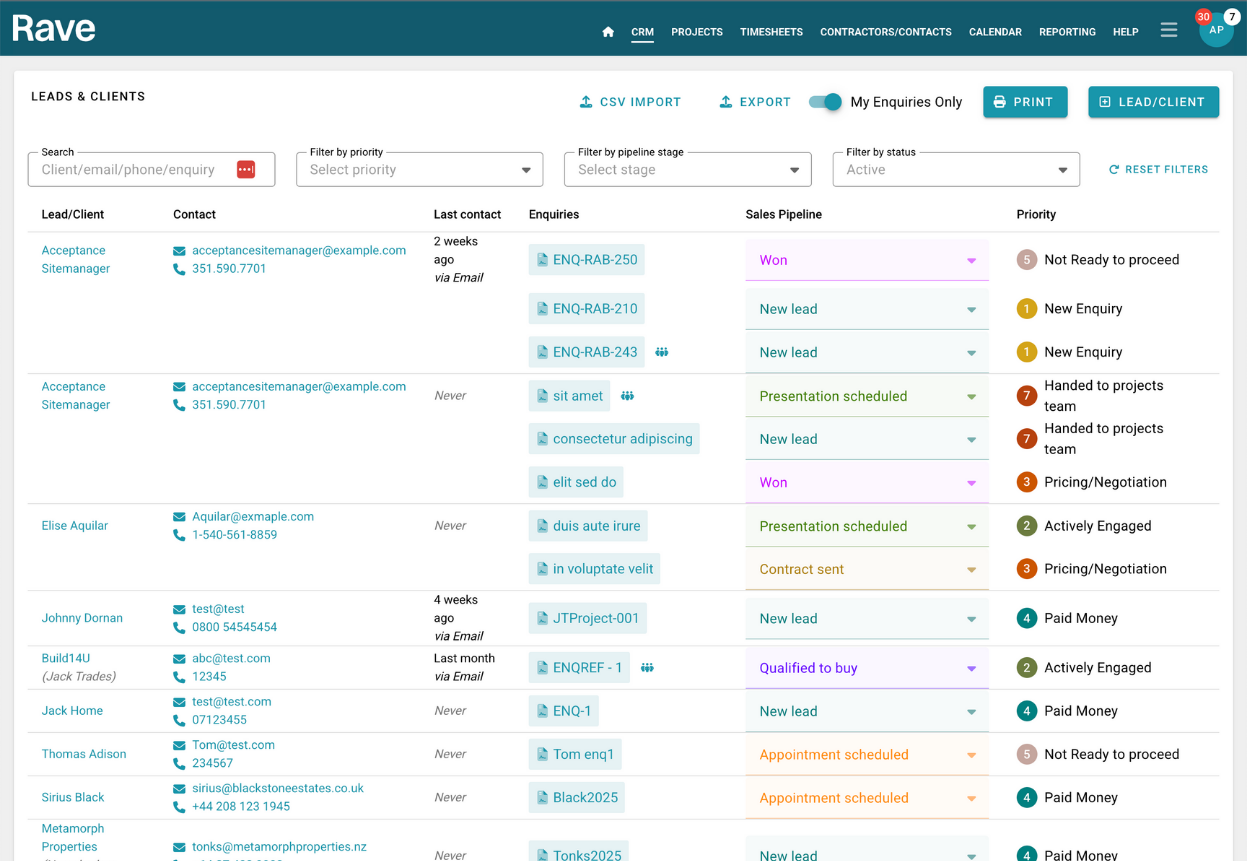Open Sales Pipeline dropdown for ENQREF - 1
1247x861 pixels.
[867, 668]
